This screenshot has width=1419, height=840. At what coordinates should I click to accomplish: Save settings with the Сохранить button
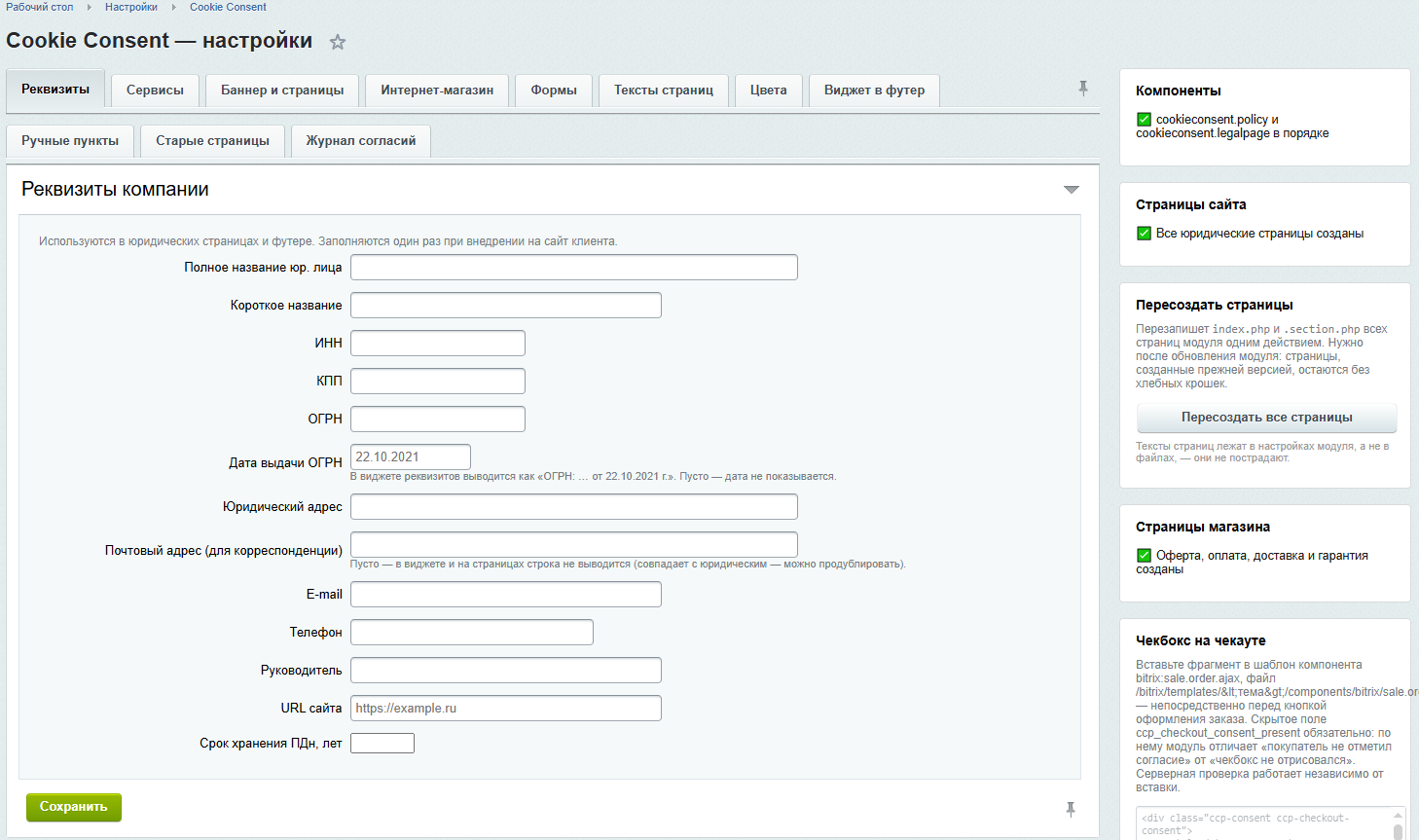click(x=74, y=807)
